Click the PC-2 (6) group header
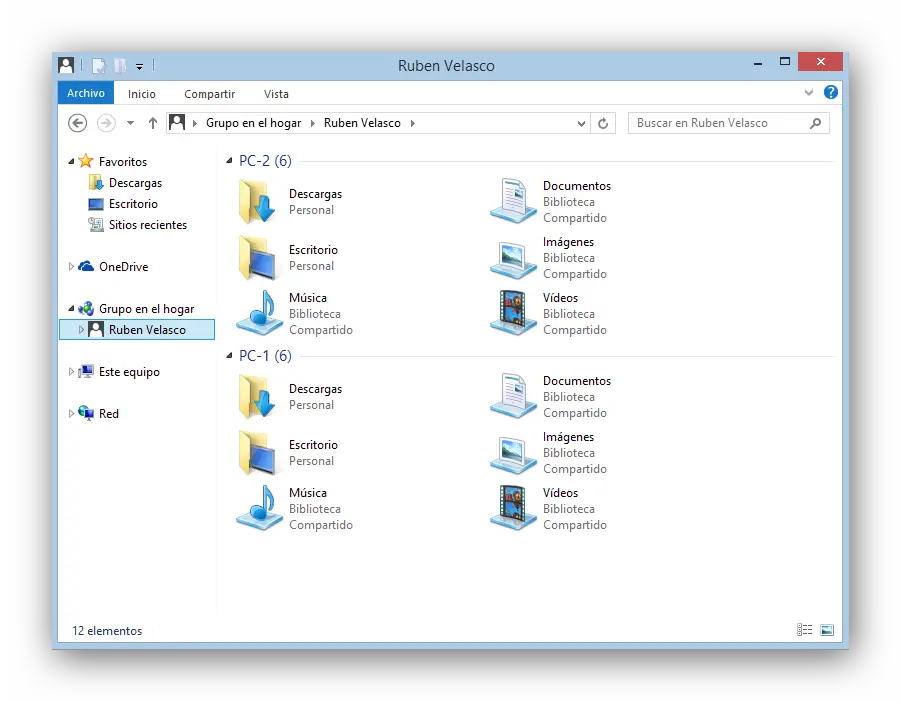 (x=265, y=161)
